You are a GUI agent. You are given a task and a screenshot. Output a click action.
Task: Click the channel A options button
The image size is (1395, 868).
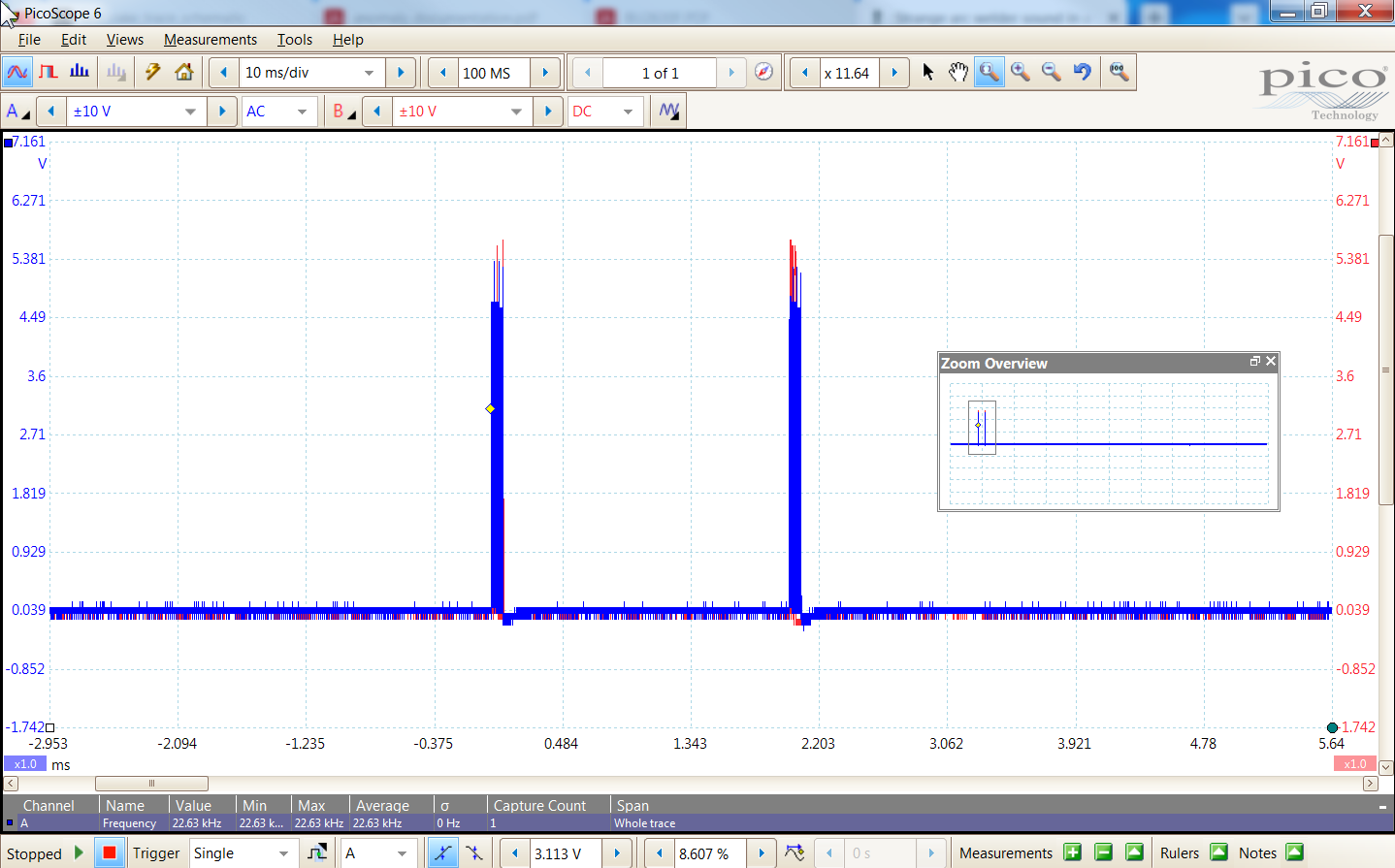pyautogui.click(x=17, y=112)
